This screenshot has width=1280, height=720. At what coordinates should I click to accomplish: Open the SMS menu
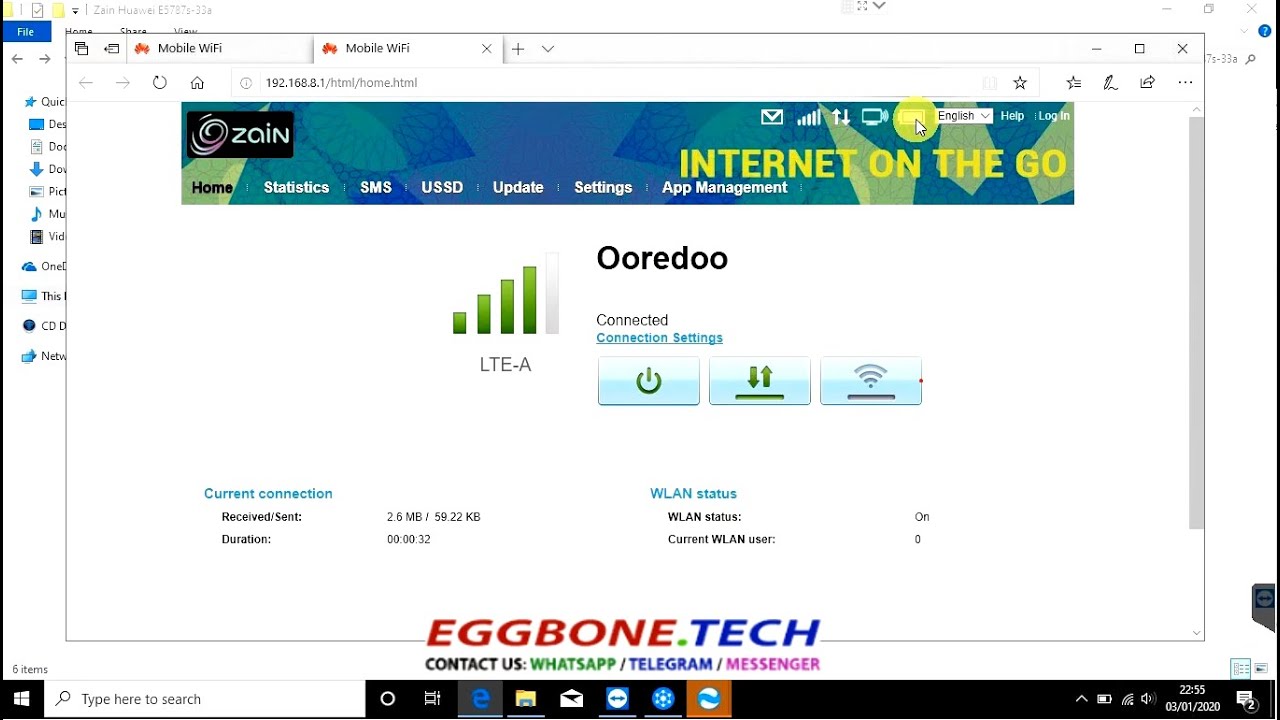click(376, 187)
